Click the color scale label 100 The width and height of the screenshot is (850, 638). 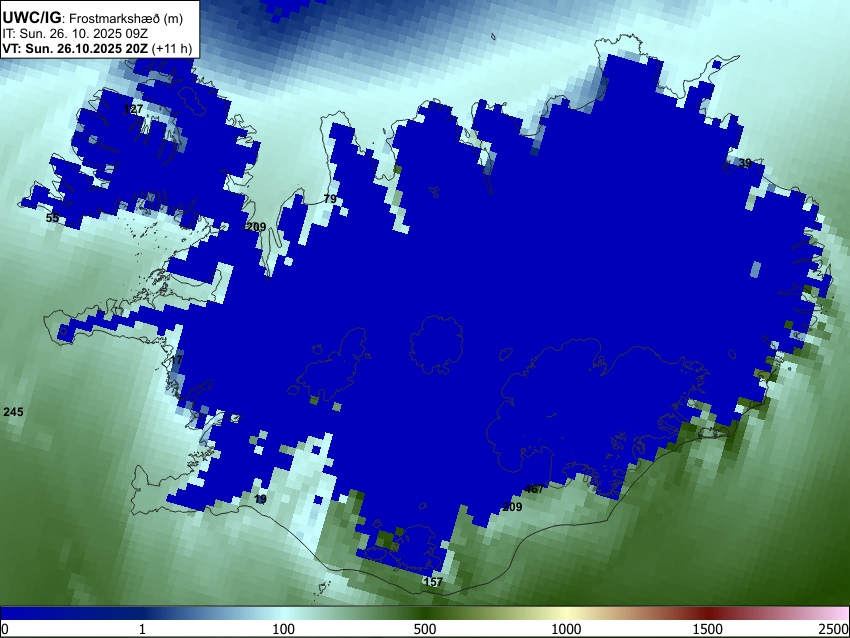tap(283, 629)
